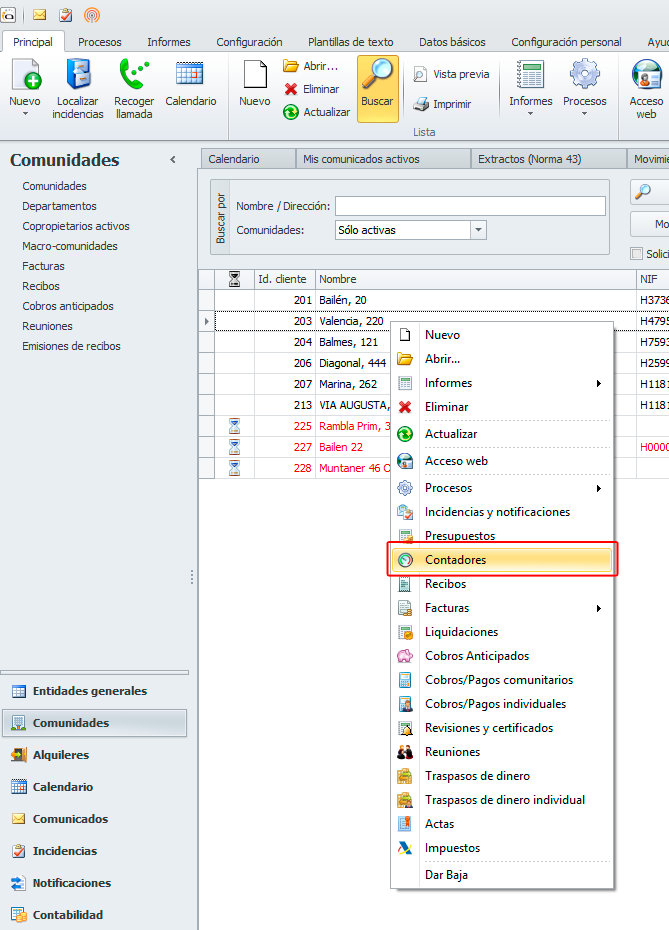Click the Imprimir printer icon
The image size is (669, 930).
[x=422, y=104]
